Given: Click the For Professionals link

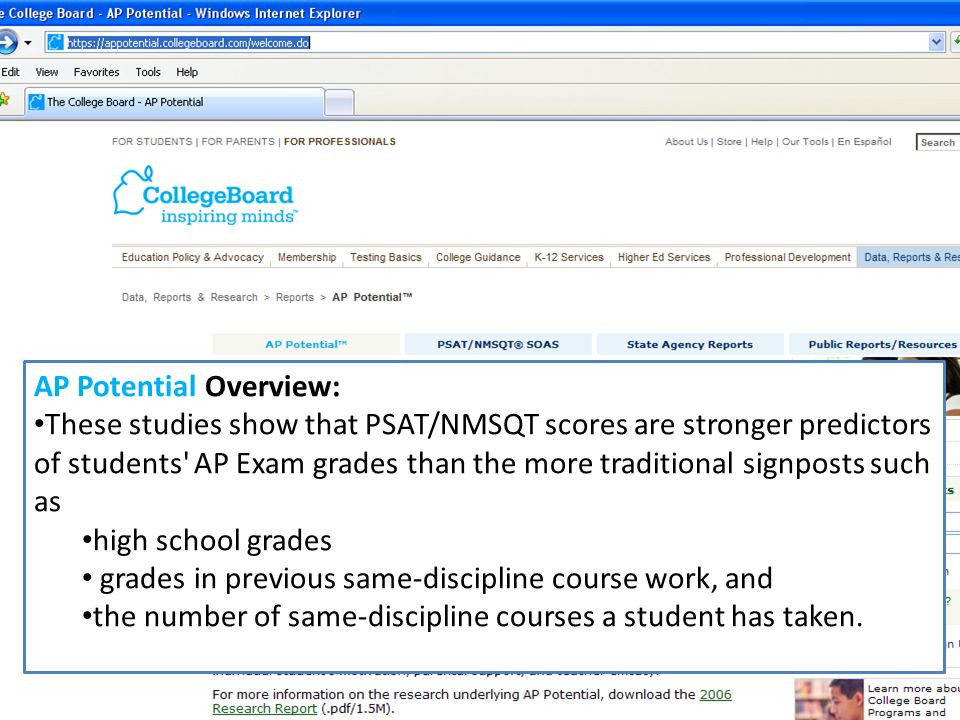Looking at the screenshot, I should [x=340, y=141].
